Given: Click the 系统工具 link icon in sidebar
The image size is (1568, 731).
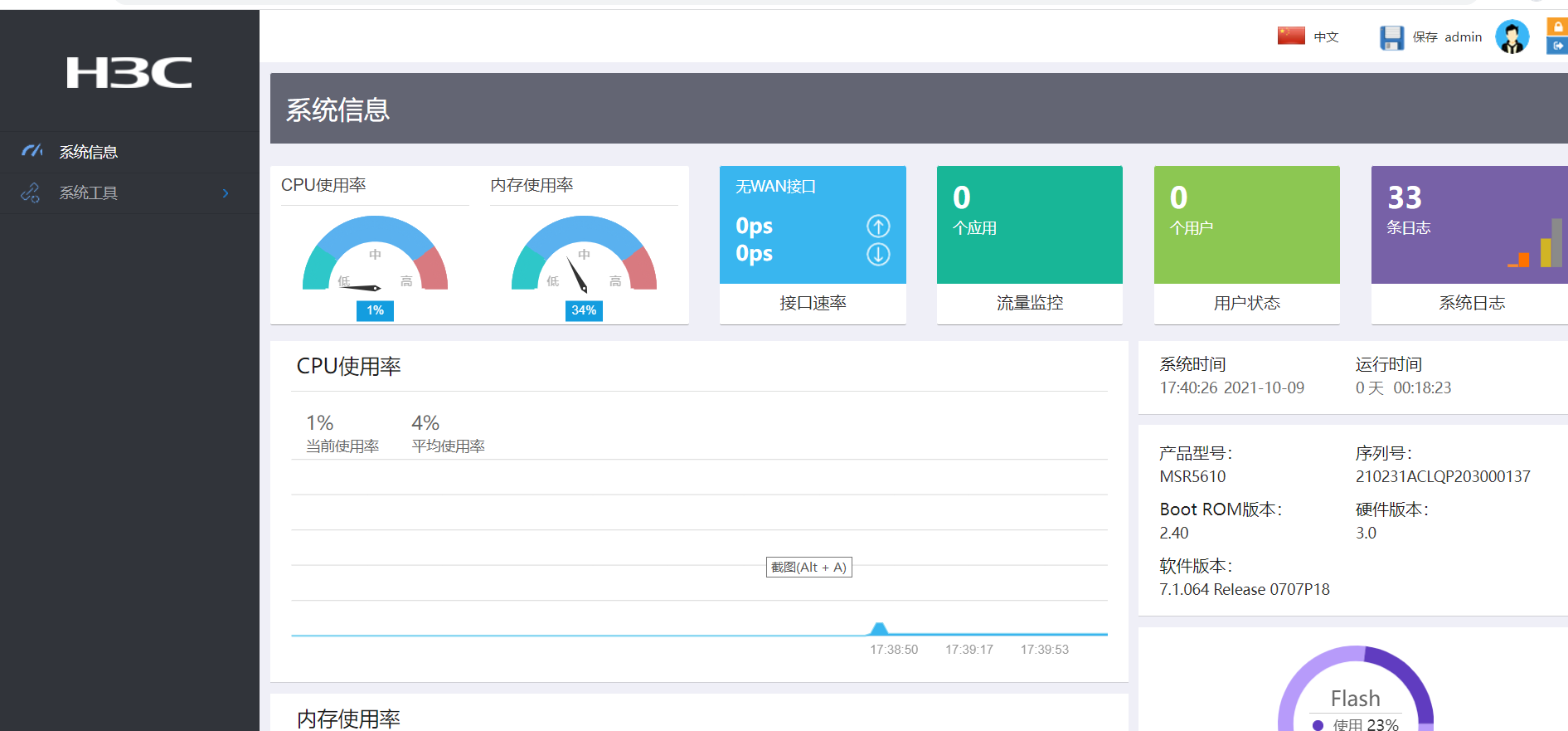Looking at the screenshot, I should [31, 192].
